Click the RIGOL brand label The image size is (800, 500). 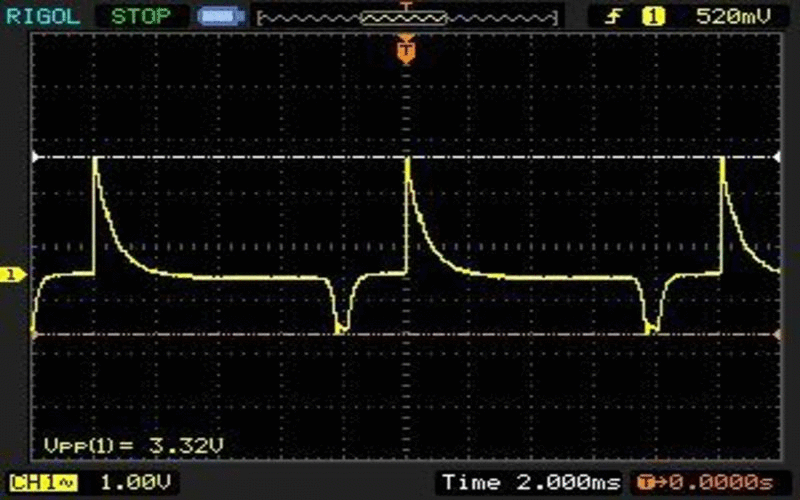pos(43,16)
